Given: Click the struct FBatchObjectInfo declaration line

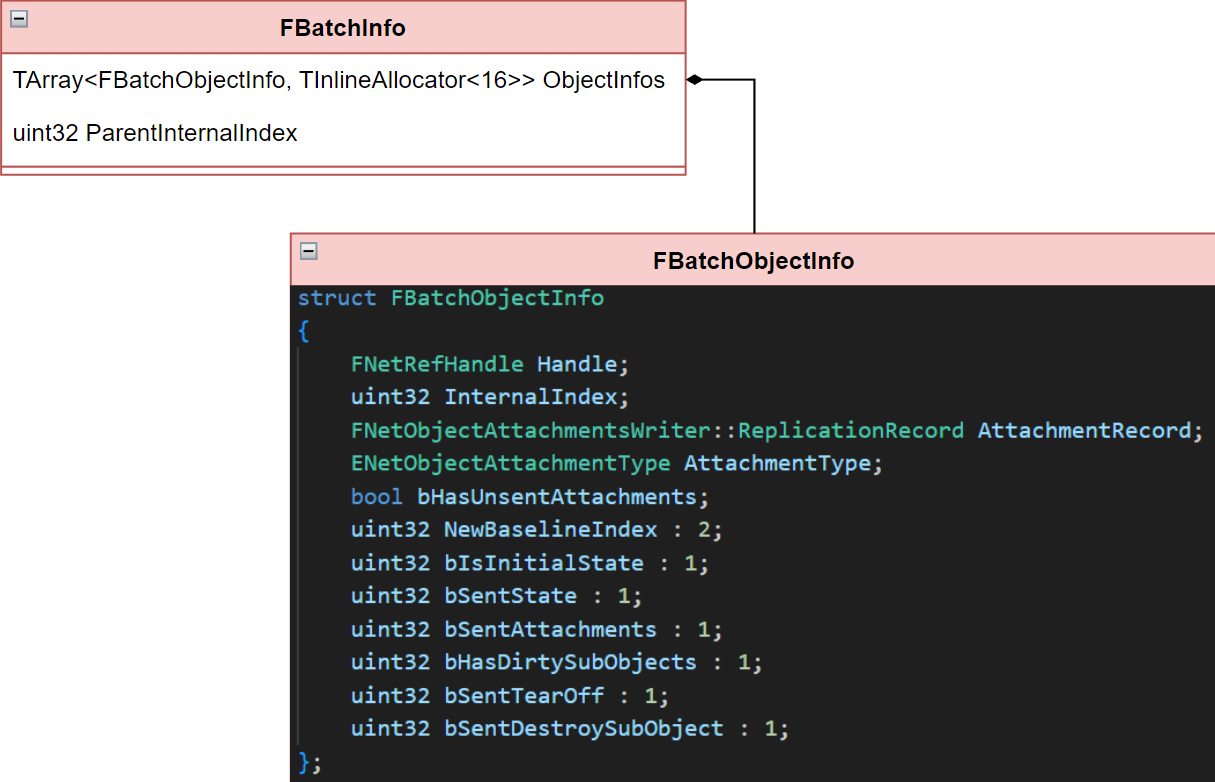Looking at the screenshot, I should click(450, 298).
